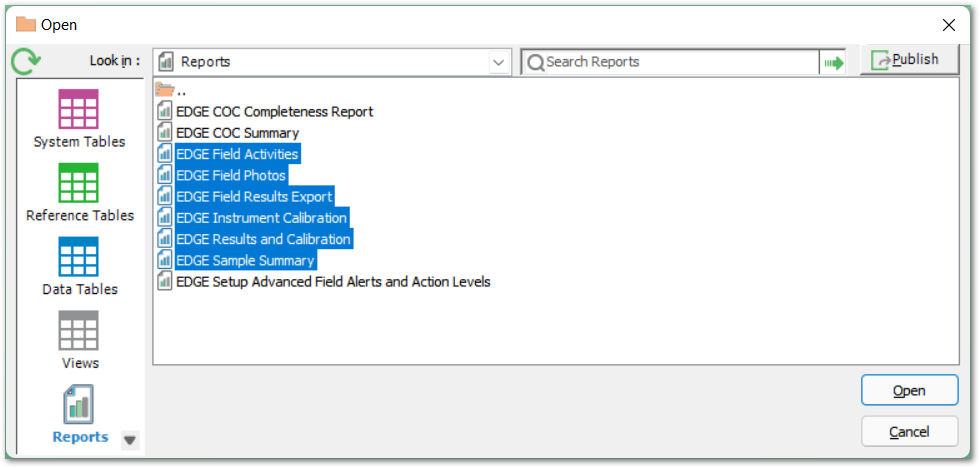Open Data Tables category icon
Viewport: 980px width, 468px height.
78,256
